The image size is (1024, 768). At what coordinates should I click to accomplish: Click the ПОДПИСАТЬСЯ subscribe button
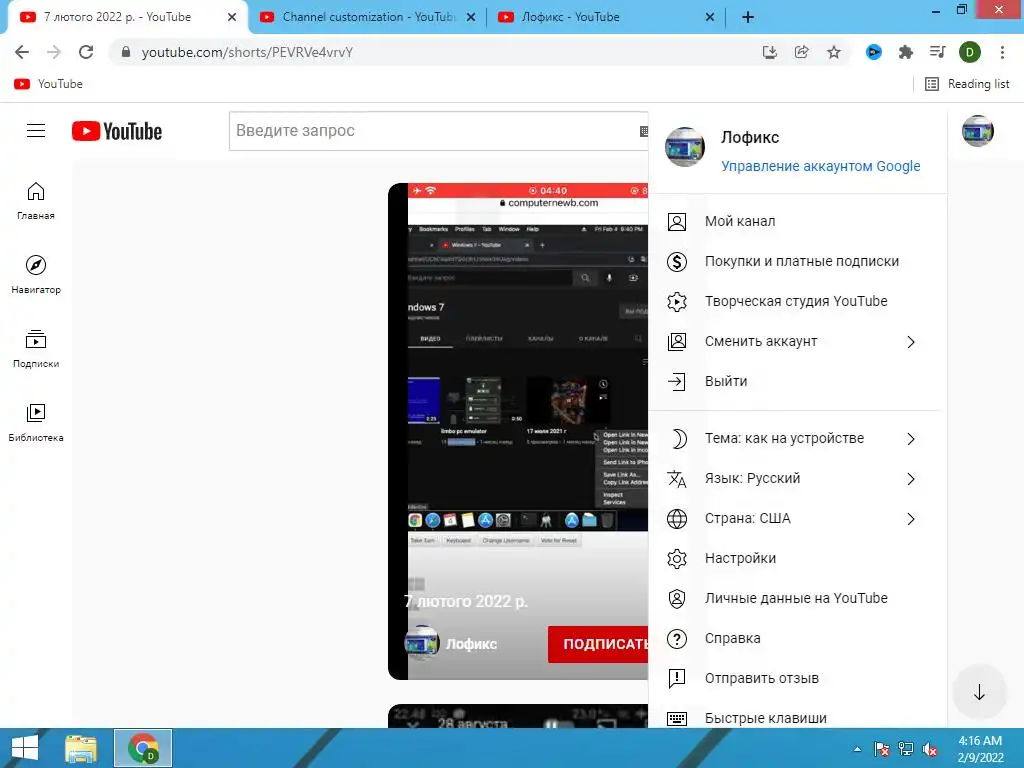click(x=598, y=644)
